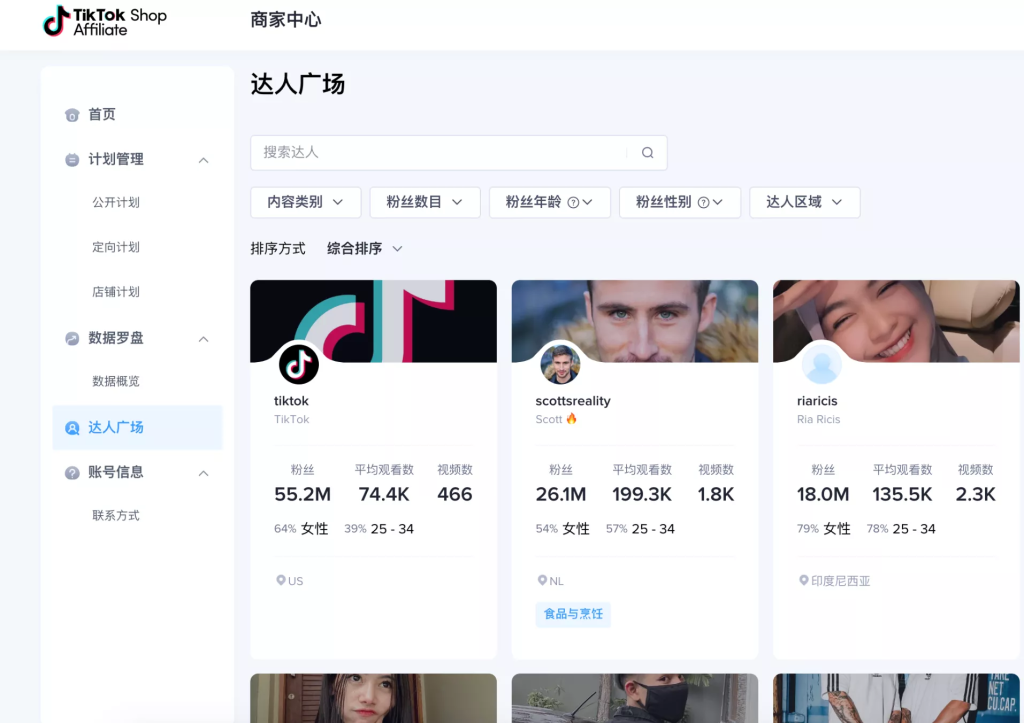Click the 计划管理 calendar icon
The image size is (1024, 723).
click(x=72, y=159)
